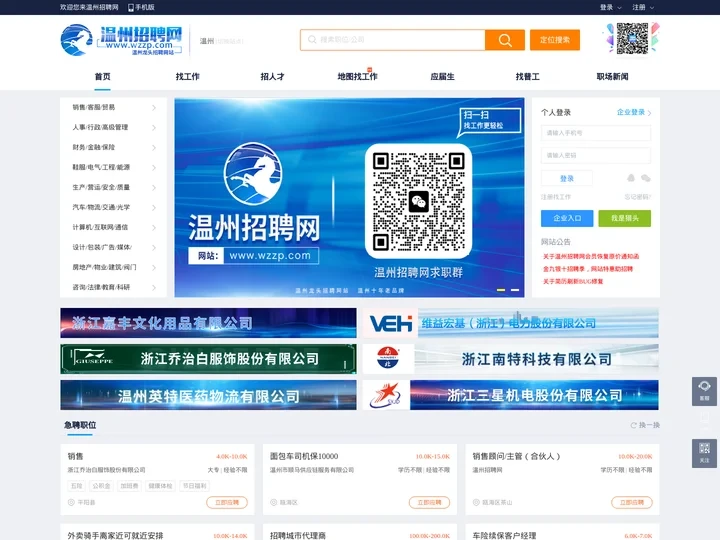
Task: Log in with QQ penguin icon
Action: point(631,178)
